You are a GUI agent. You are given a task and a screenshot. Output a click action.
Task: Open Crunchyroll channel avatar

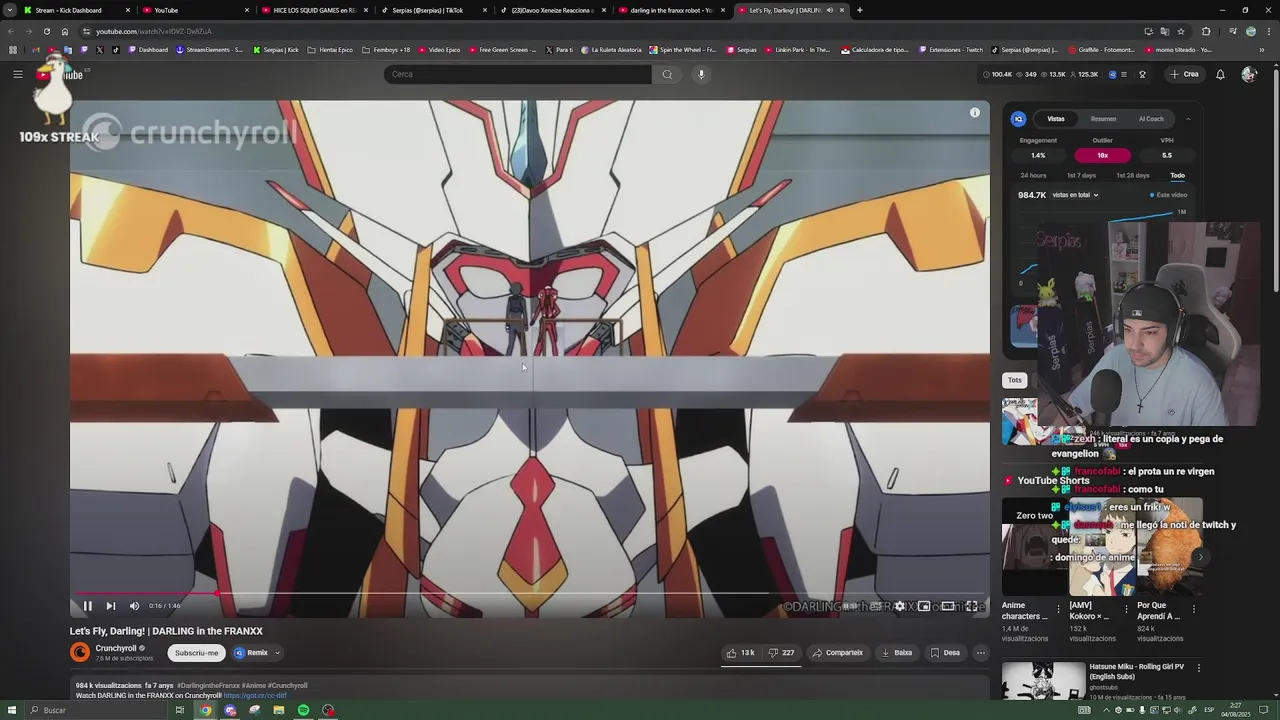coord(80,652)
